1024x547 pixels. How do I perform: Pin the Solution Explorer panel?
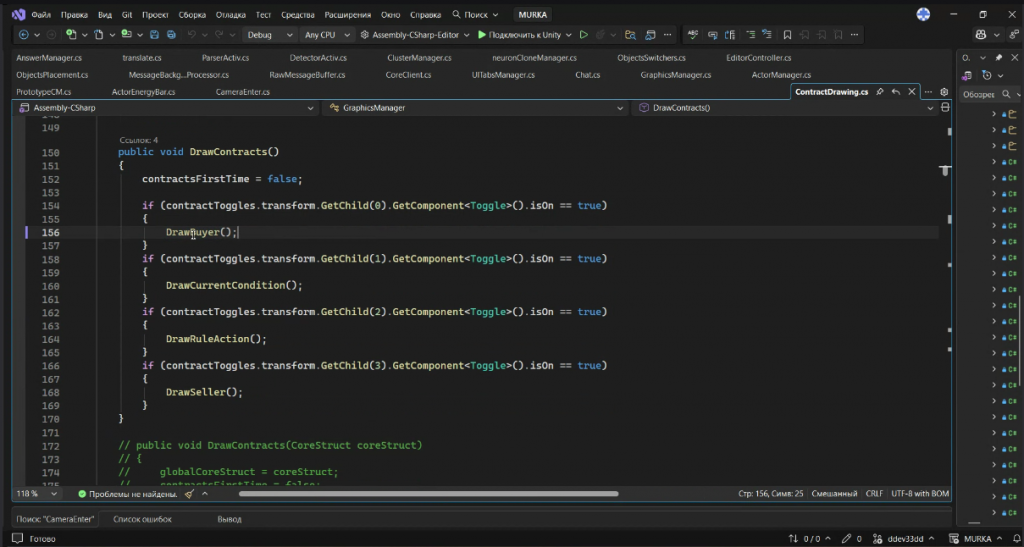click(998, 57)
